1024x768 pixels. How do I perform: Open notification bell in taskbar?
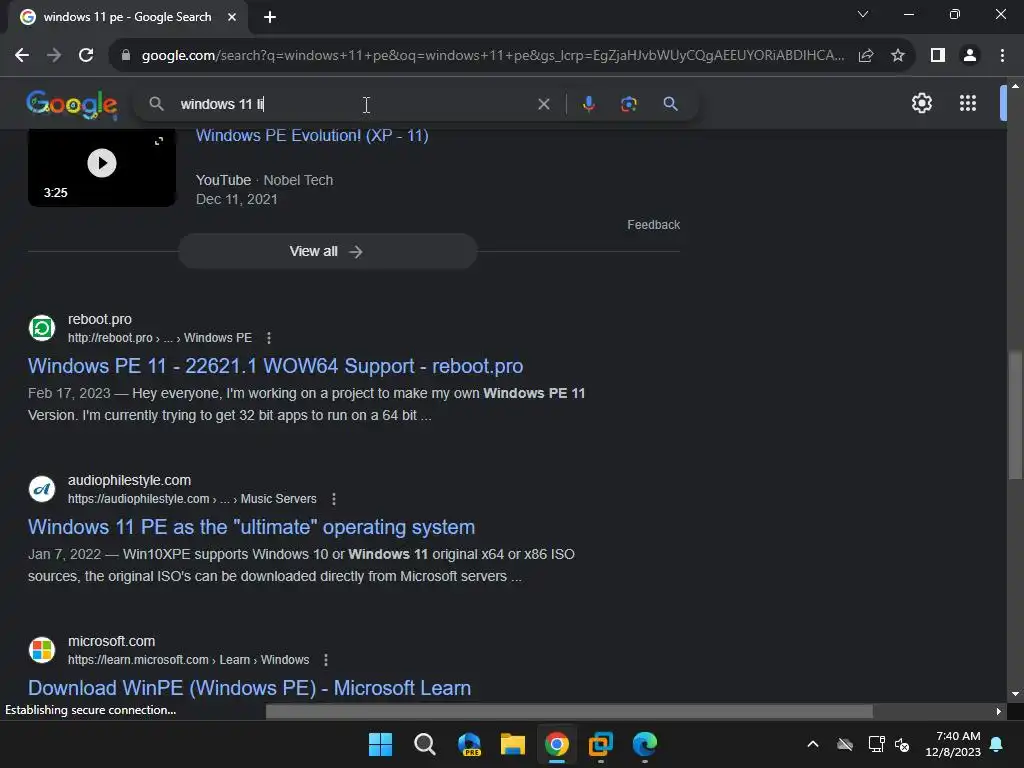click(996, 744)
